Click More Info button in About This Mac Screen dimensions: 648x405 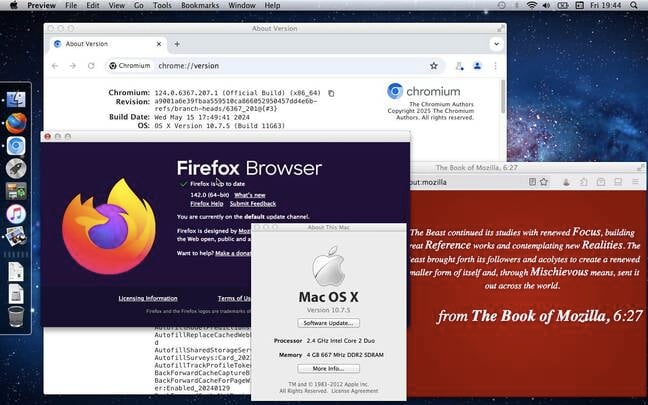coord(329,368)
